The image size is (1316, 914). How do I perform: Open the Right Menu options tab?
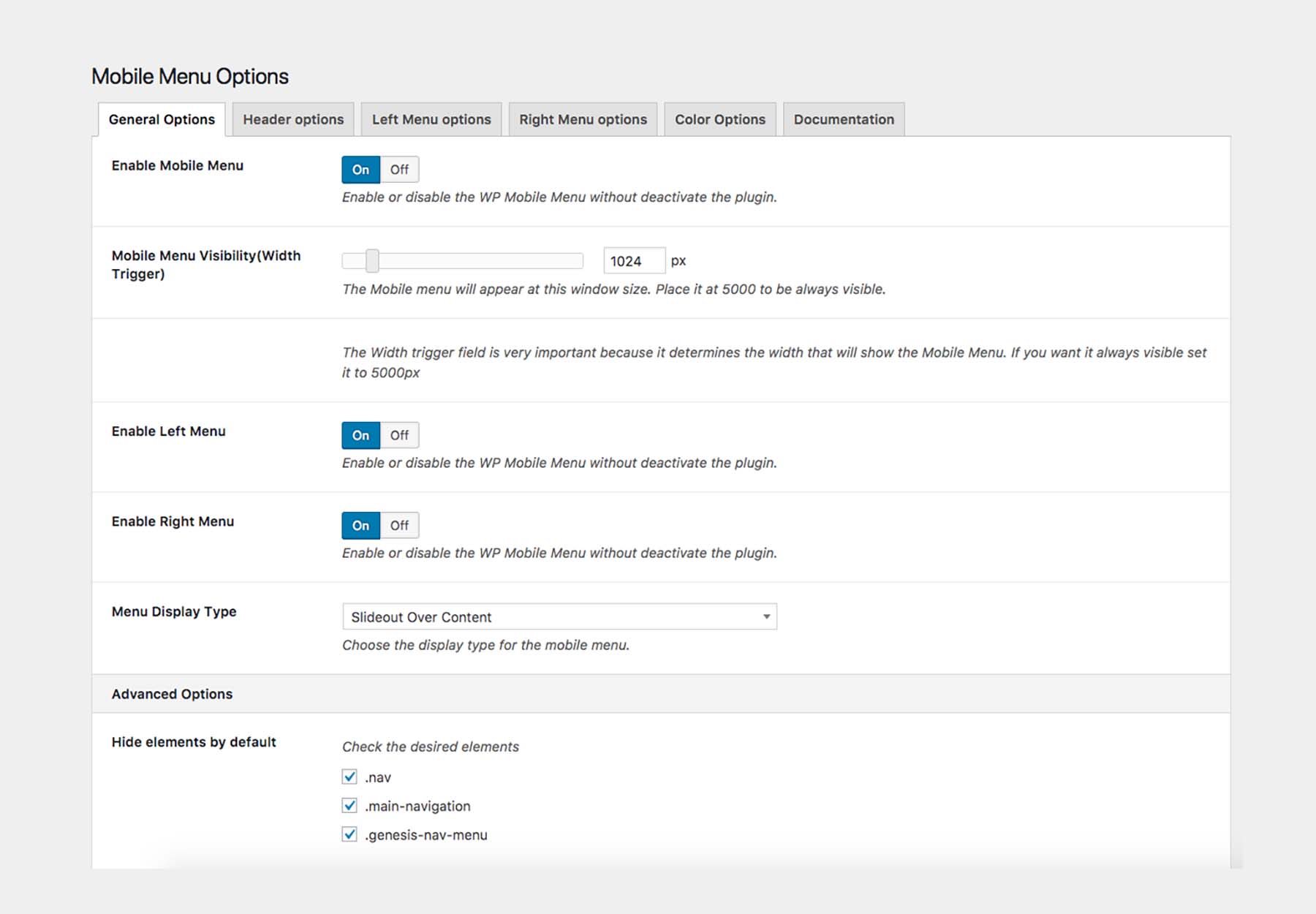coord(583,119)
